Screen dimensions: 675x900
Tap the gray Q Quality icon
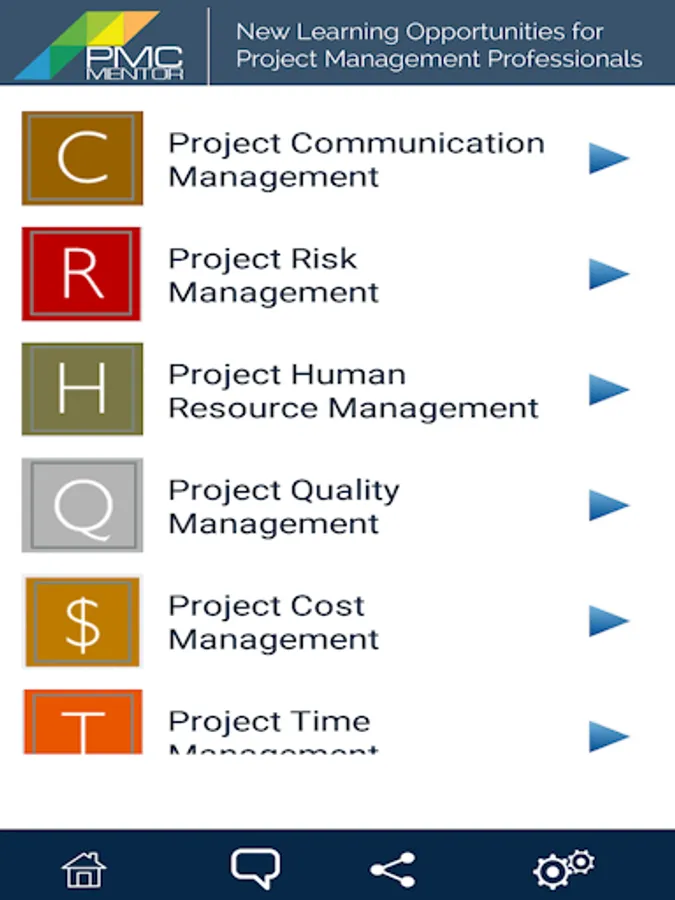pos(82,505)
